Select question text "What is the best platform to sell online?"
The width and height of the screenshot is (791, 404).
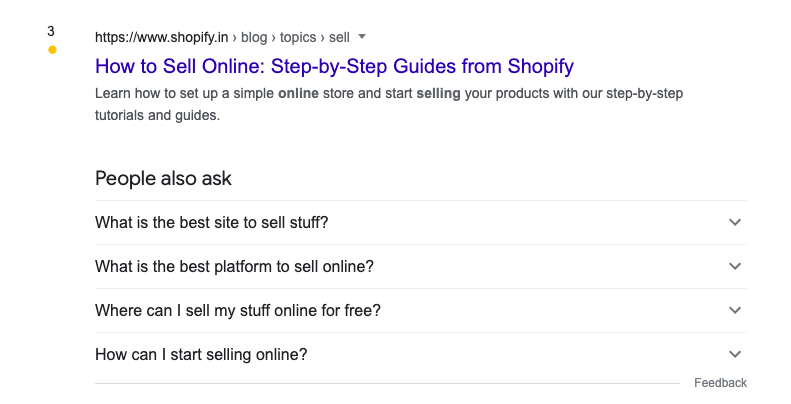tap(234, 266)
